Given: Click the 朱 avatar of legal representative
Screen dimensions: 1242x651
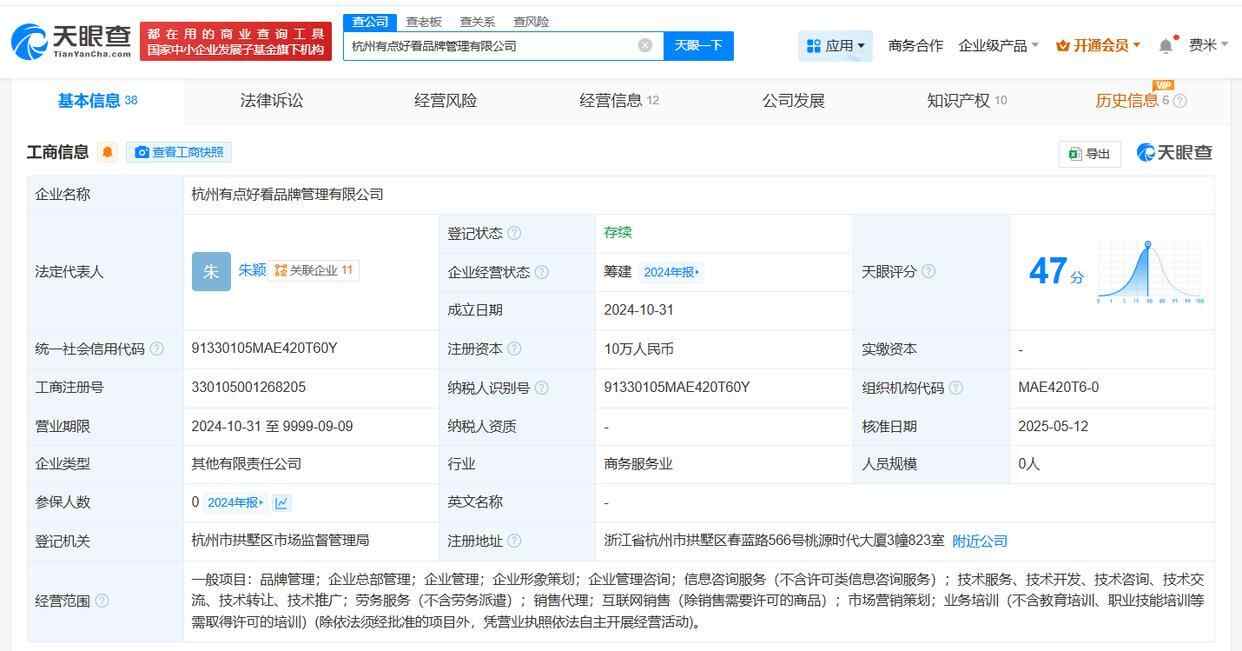Looking at the screenshot, I should (x=210, y=272).
